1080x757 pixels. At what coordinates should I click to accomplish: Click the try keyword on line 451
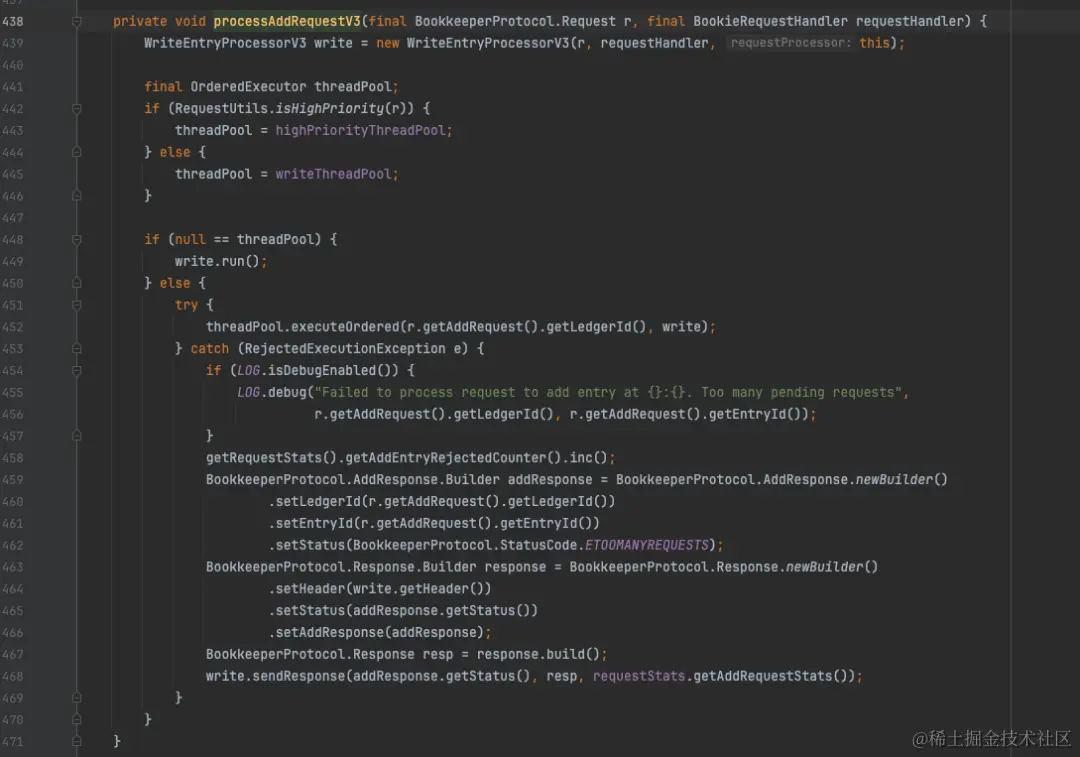tap(186, 305)
